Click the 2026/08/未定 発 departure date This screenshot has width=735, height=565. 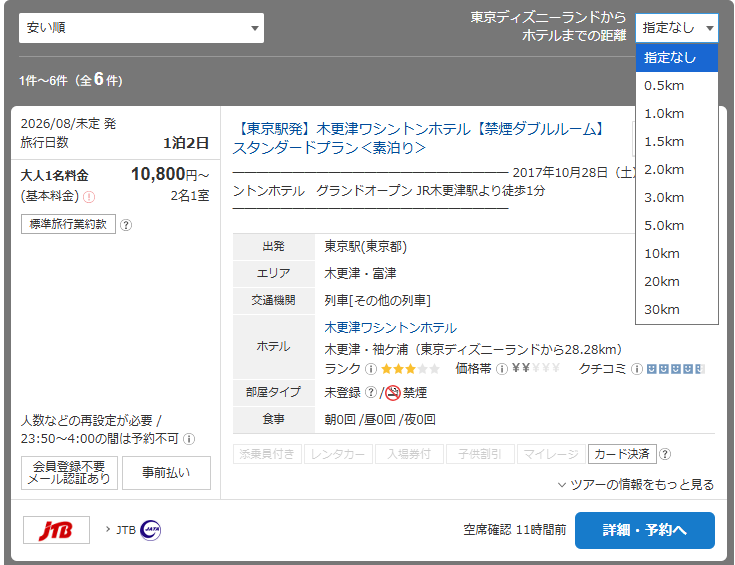pos(68,124)
